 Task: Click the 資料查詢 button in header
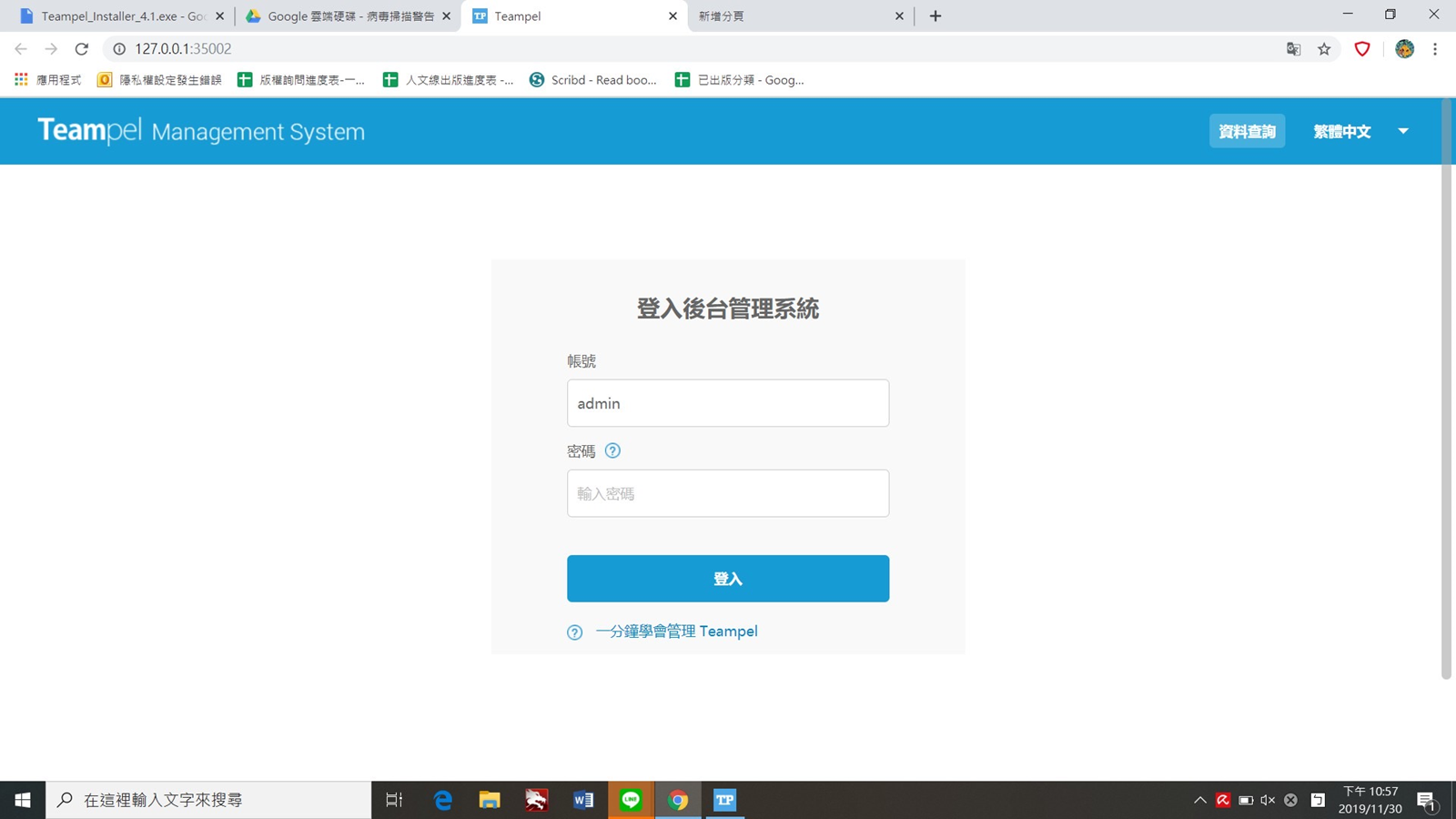point(1247,131)
